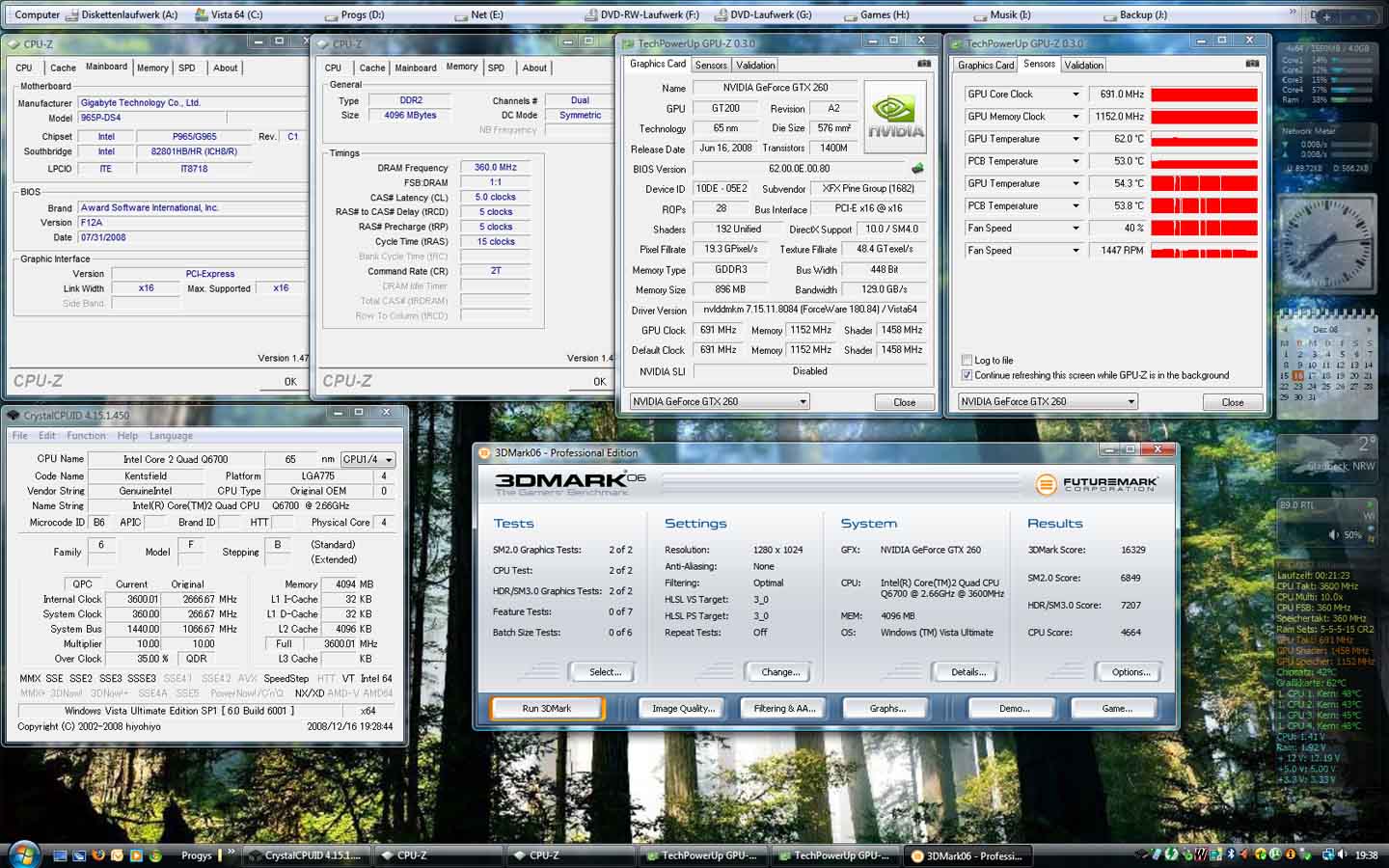Click GPU-Z Graphics Card window title icon

(x=628, y=43)
